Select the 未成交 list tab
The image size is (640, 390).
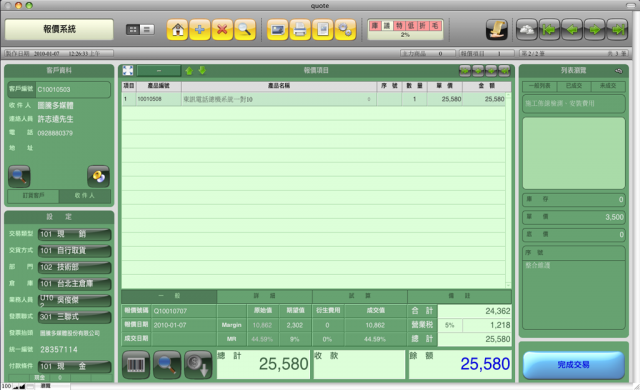coord(608,86)
